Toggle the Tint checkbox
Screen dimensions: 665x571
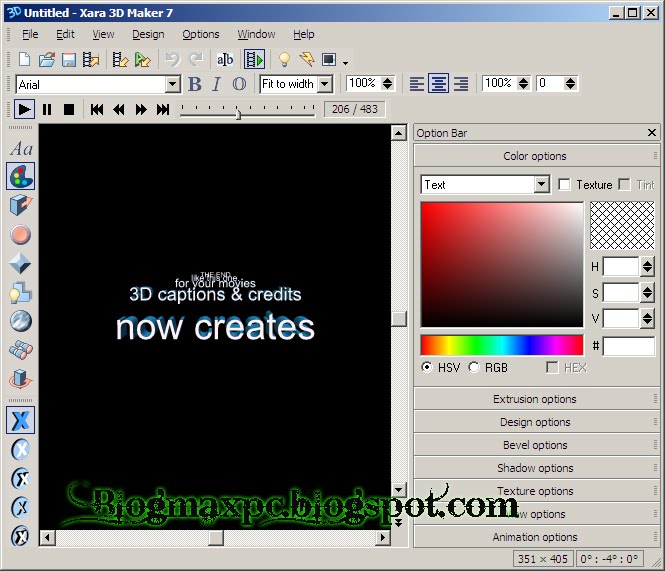coord(624,185)
